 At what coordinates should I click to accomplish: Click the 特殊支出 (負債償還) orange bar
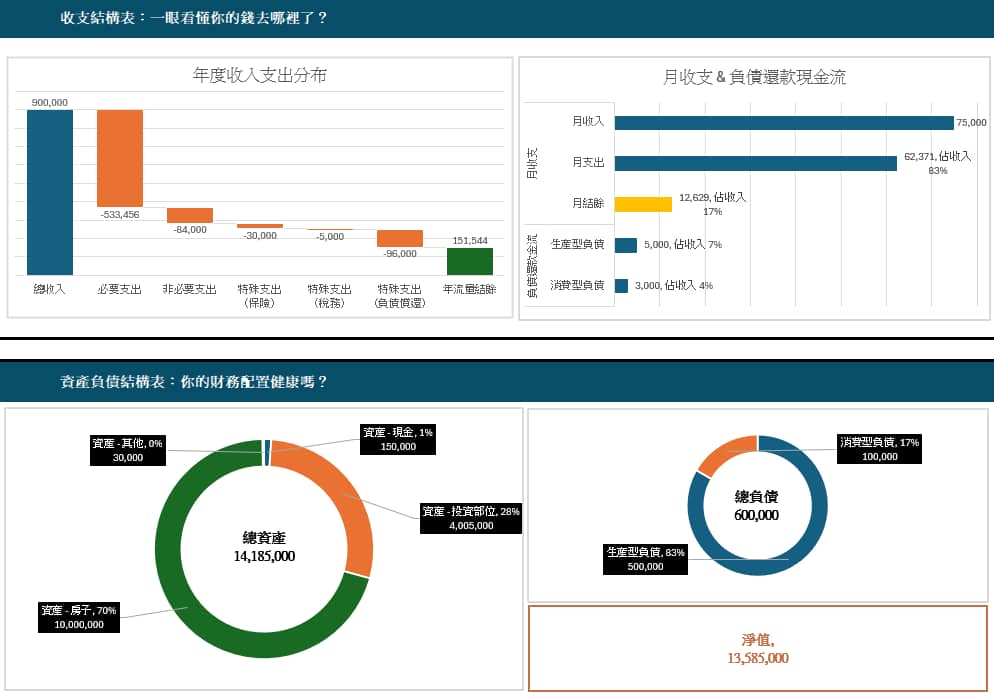pos(399,238)
